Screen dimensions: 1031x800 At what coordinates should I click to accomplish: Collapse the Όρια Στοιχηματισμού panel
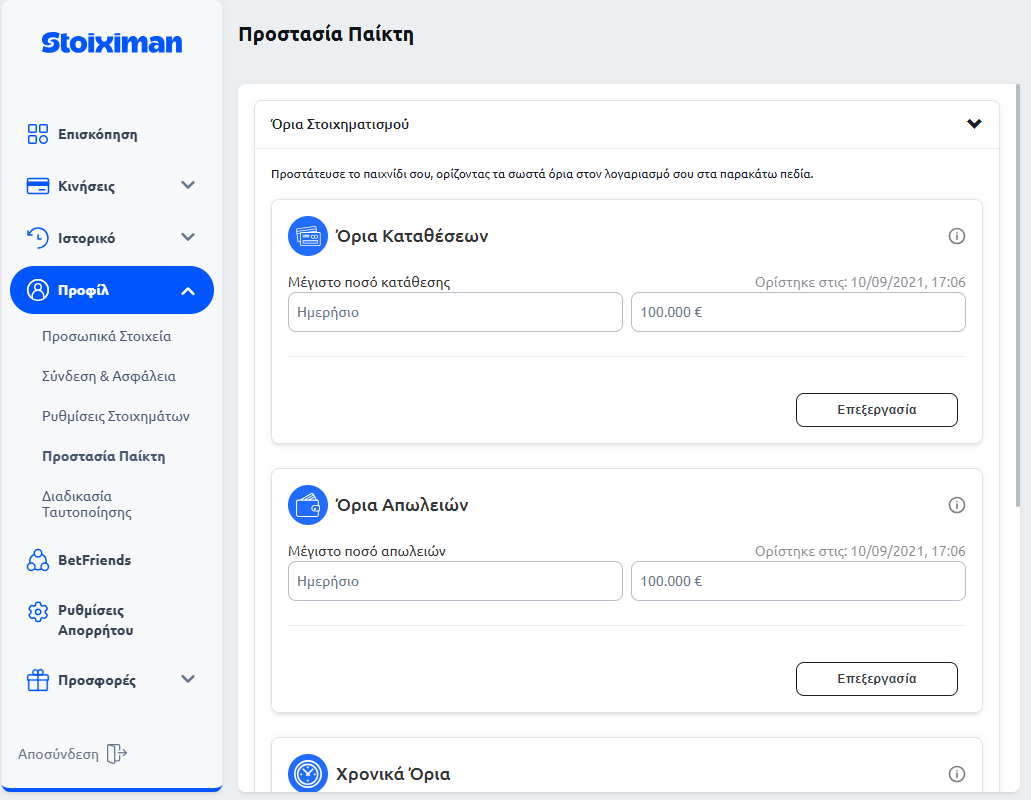coord(974,125)
